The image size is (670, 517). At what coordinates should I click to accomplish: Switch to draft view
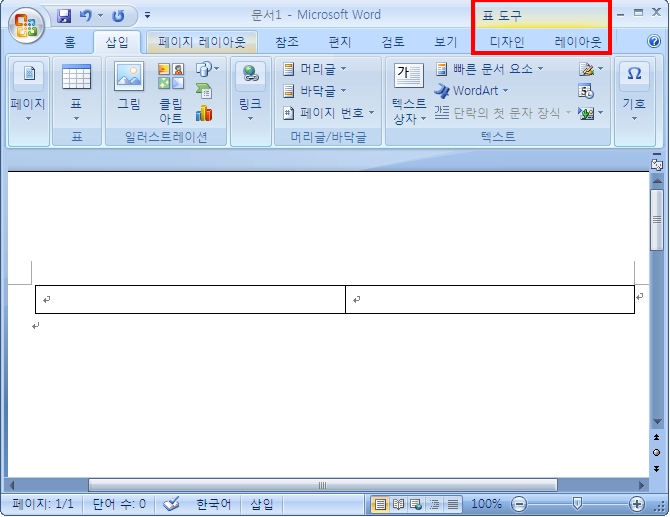click(453, 505)
